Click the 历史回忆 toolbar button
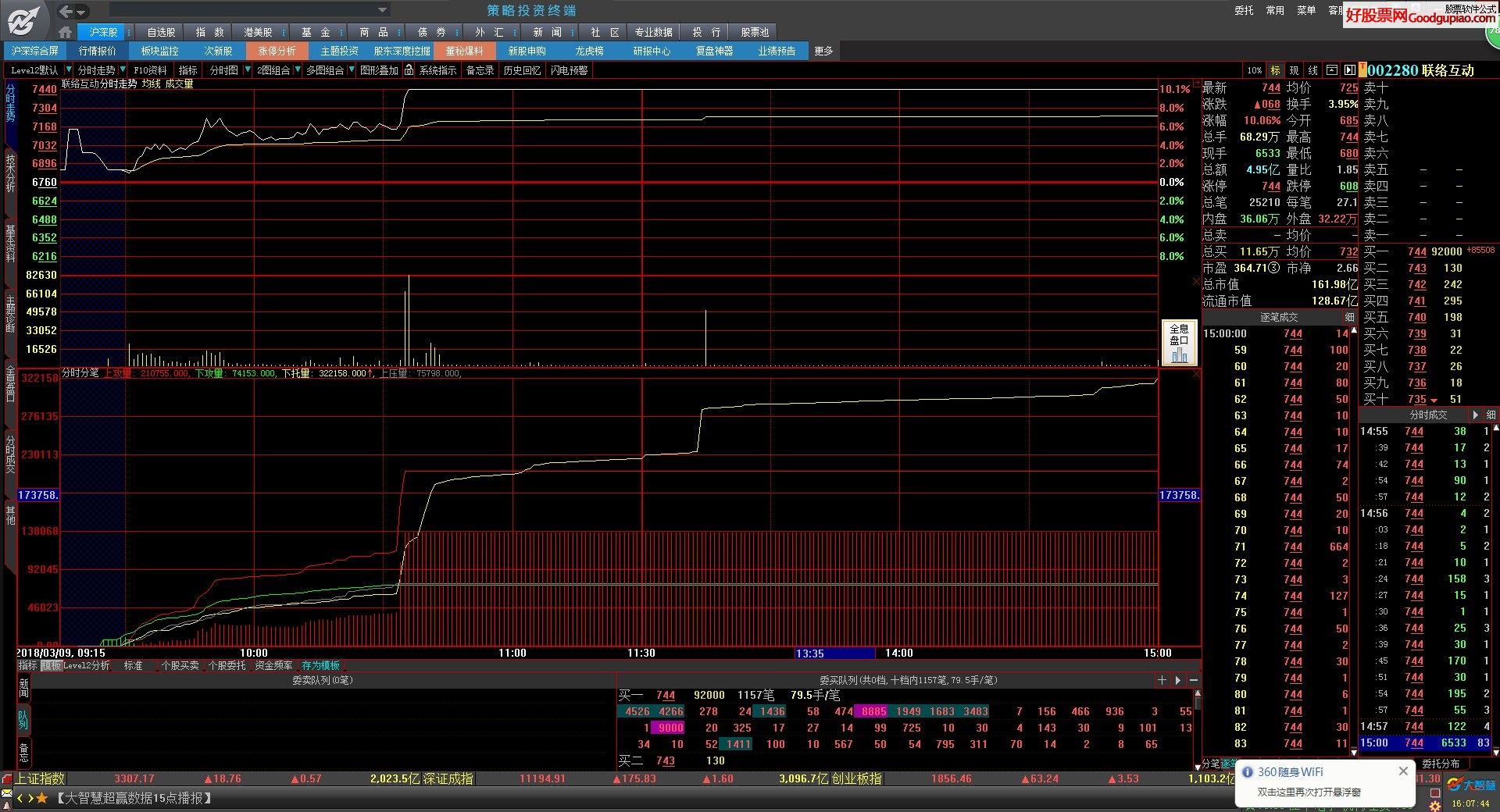This screenshot has width=1500, height=812. (x=522, y=70)
